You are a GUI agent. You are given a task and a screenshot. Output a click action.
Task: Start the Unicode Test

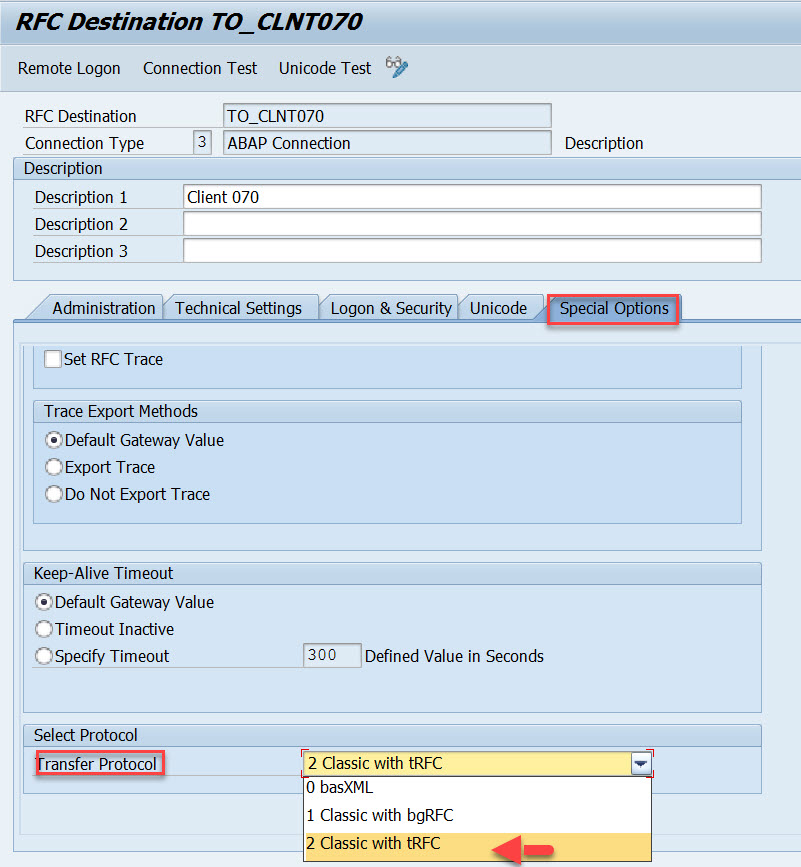(x=325, y=68)
